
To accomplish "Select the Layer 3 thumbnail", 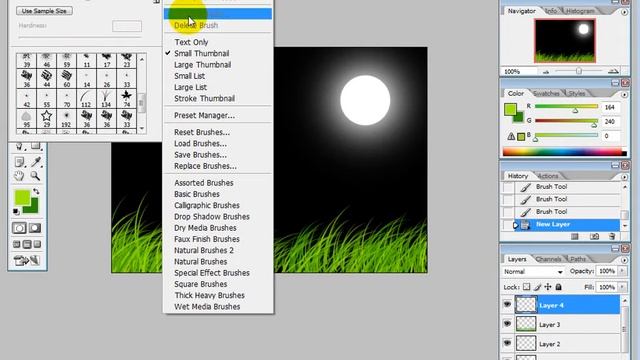I will 526,324.
